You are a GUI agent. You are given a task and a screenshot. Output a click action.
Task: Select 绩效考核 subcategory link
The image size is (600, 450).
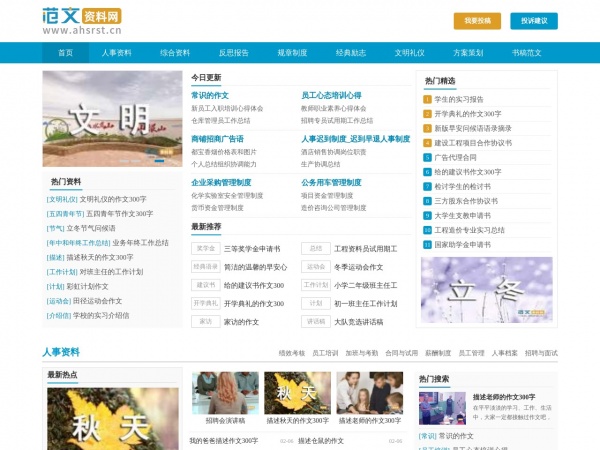291,353
